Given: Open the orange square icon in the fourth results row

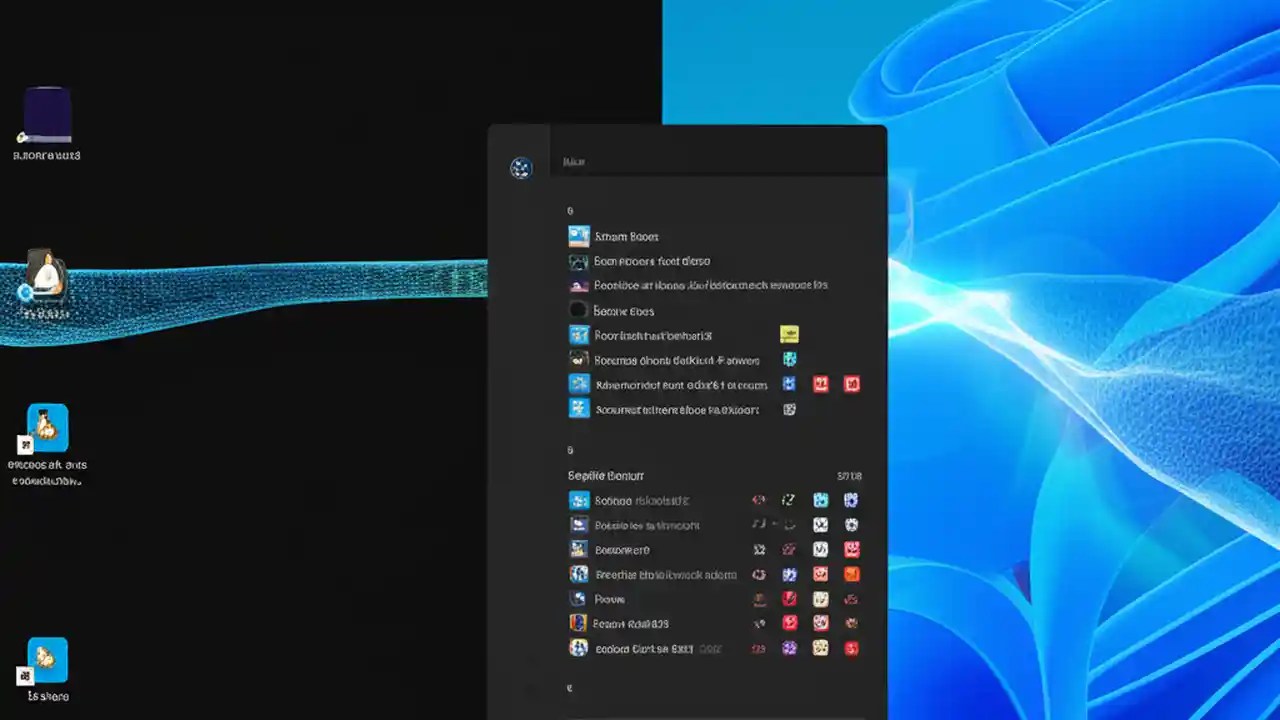Looking at the screenshot, I should tap(852, 574).
